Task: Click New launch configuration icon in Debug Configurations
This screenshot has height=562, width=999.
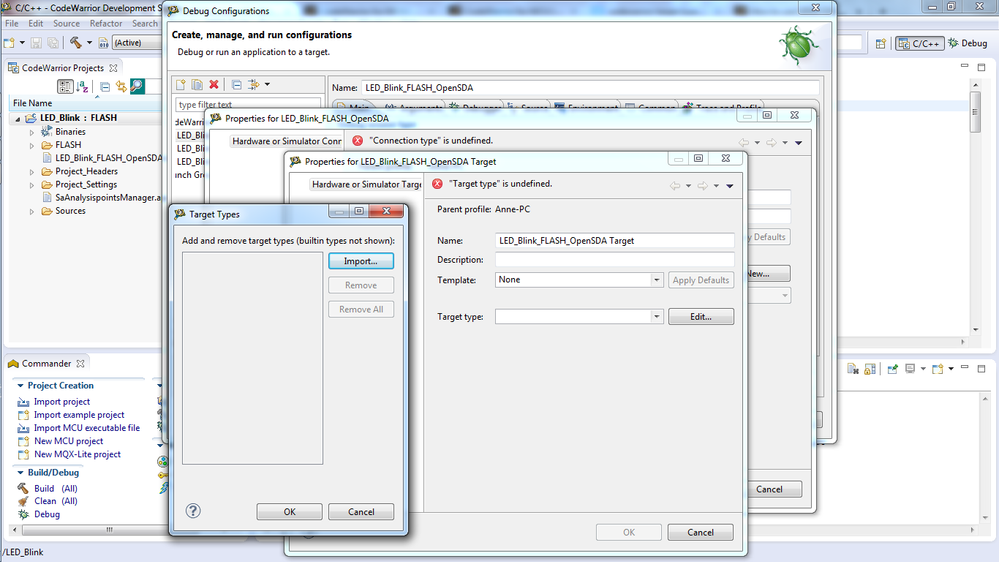Action: (181, 84)
